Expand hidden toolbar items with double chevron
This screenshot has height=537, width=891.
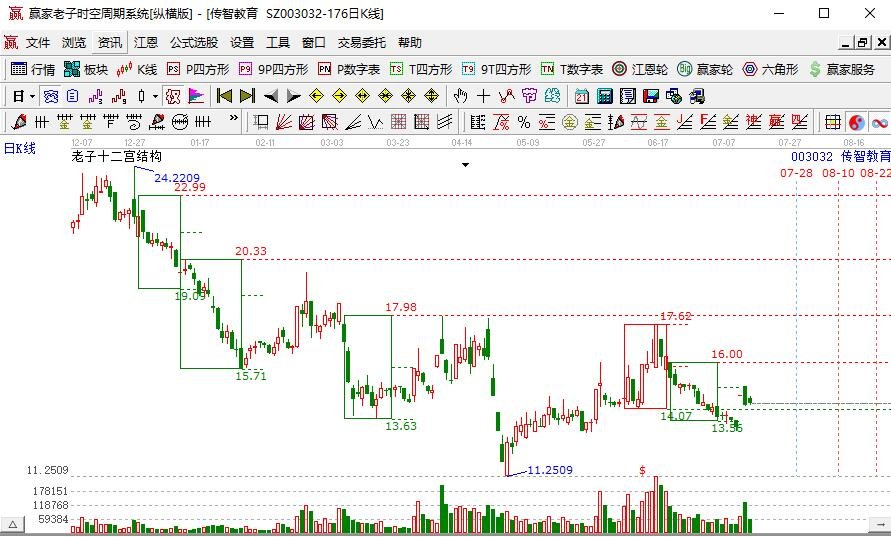(x=234, y=118)
